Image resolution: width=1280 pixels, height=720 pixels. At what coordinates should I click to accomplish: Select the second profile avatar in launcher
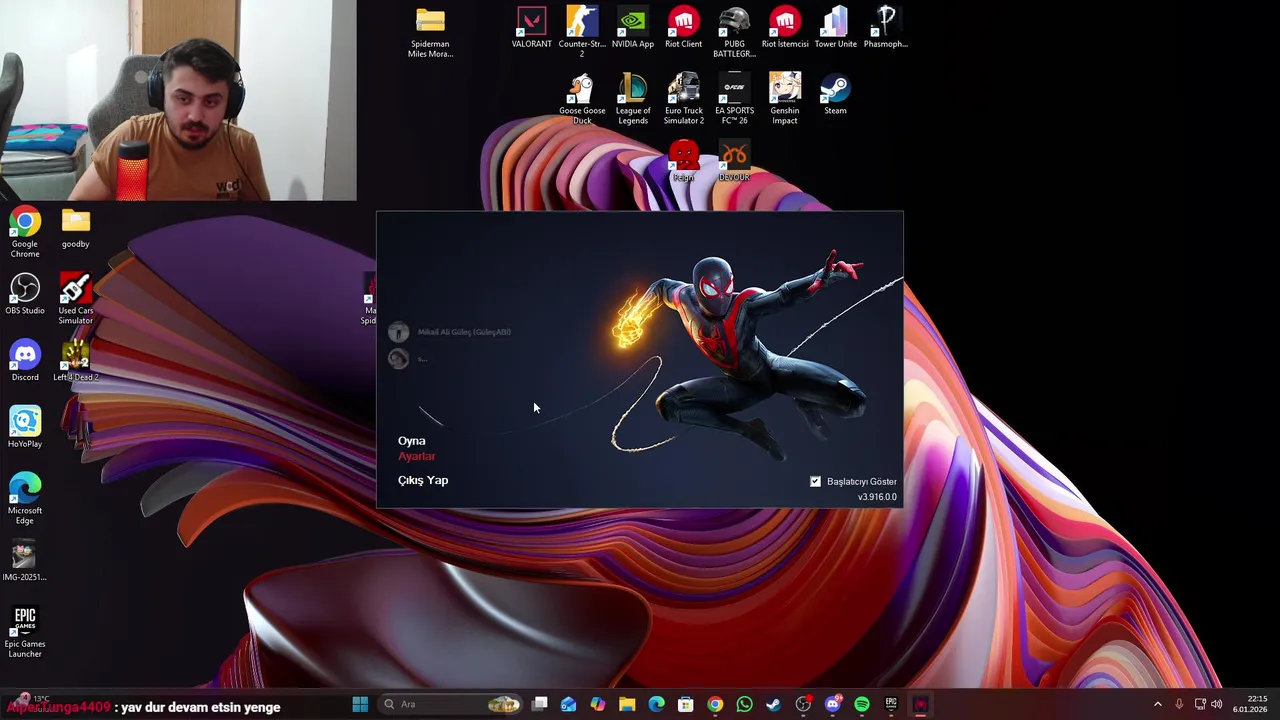tap(398, 359)
